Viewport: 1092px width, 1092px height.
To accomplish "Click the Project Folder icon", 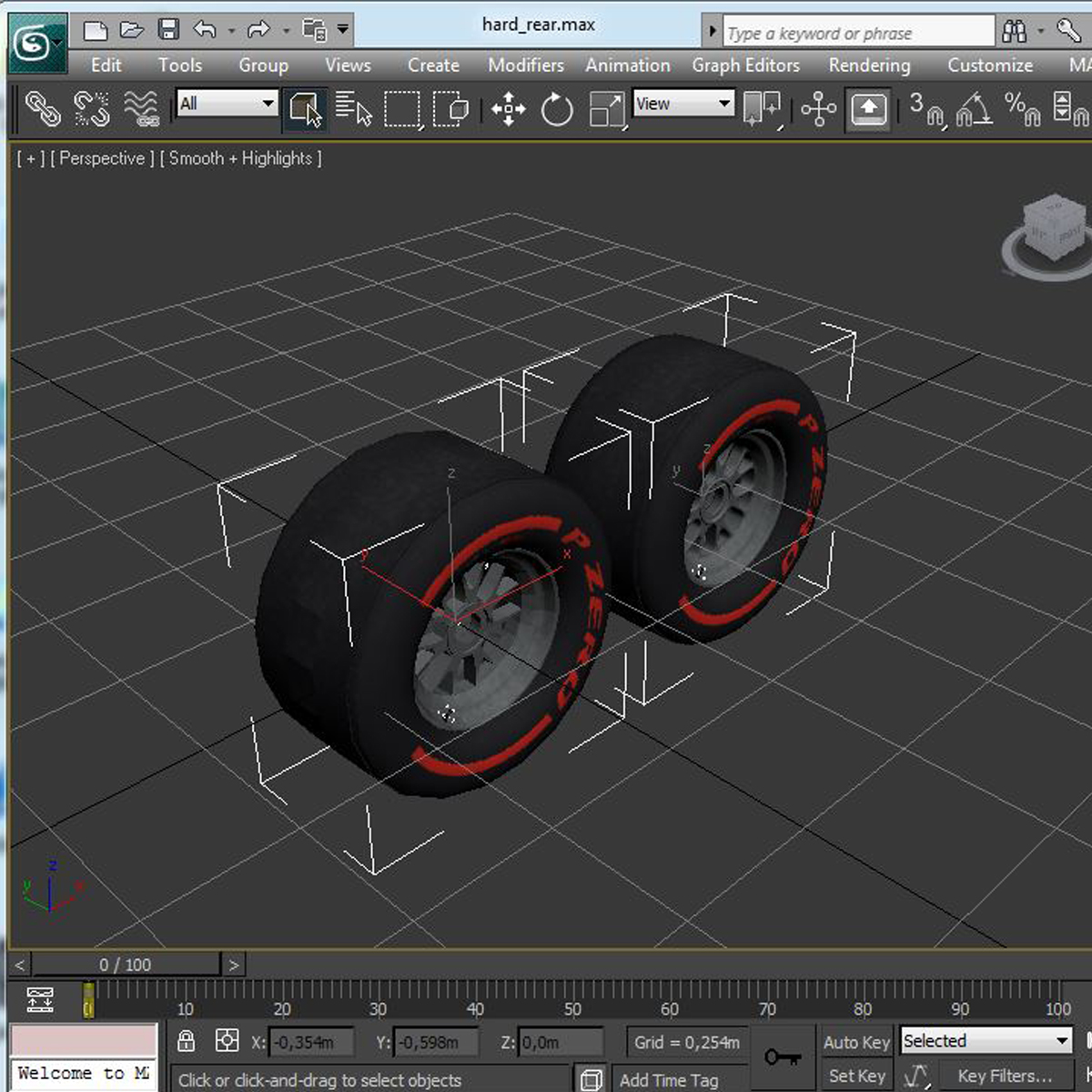I will point(314,30).
